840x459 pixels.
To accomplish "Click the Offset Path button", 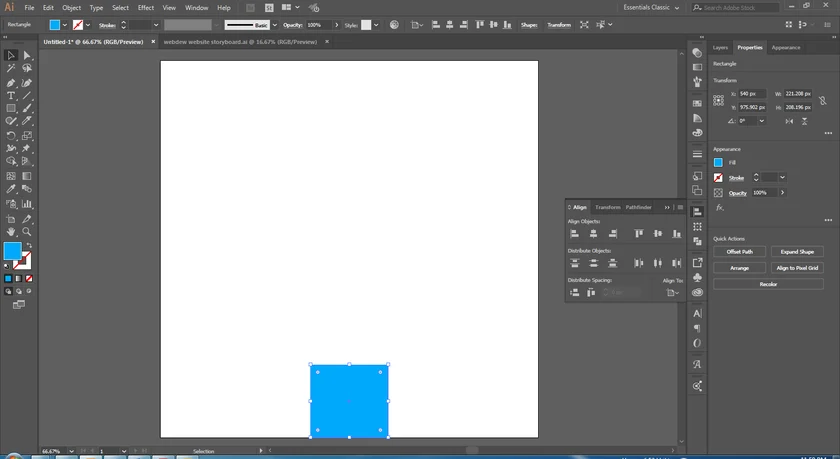I will click(x=740, y=252).
